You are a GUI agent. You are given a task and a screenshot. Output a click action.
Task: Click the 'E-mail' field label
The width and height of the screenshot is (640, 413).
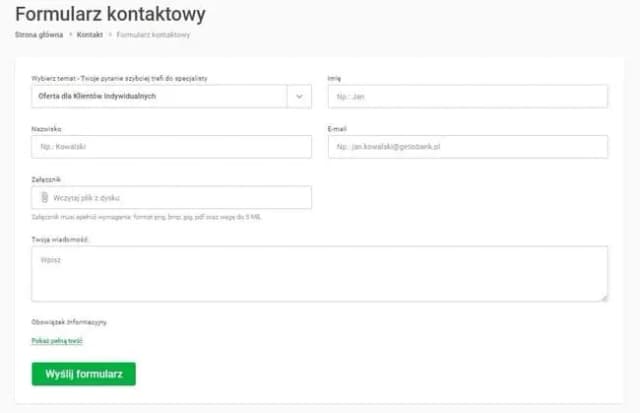(337, 129)
